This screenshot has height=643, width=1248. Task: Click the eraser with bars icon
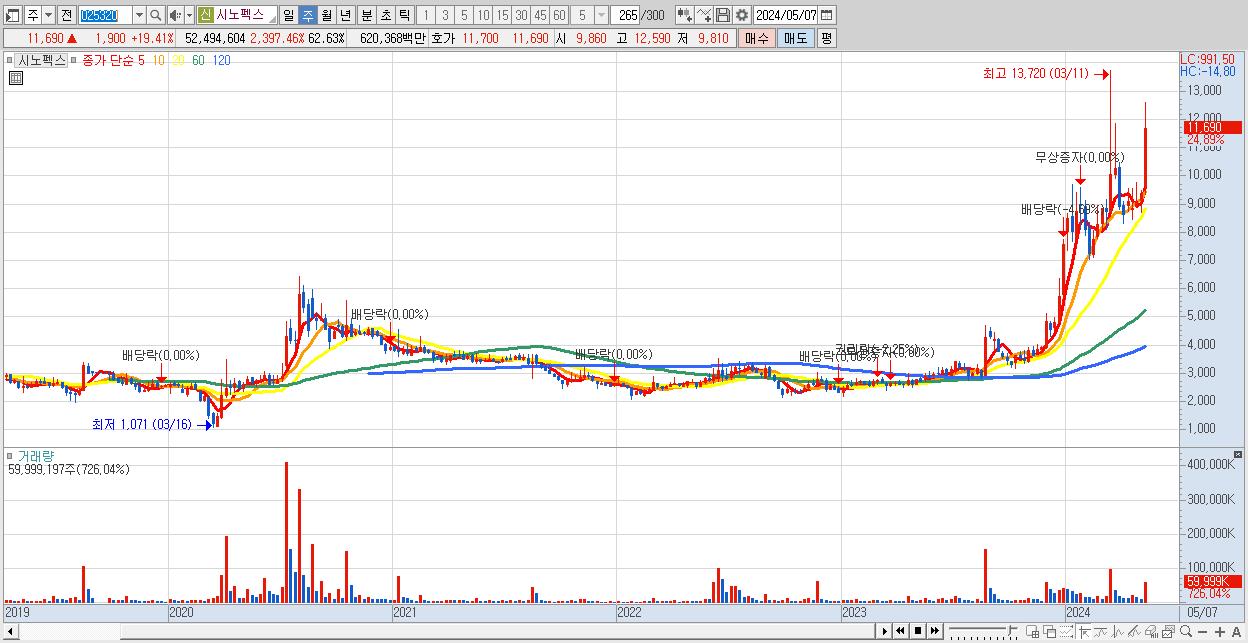point(1151,632)
